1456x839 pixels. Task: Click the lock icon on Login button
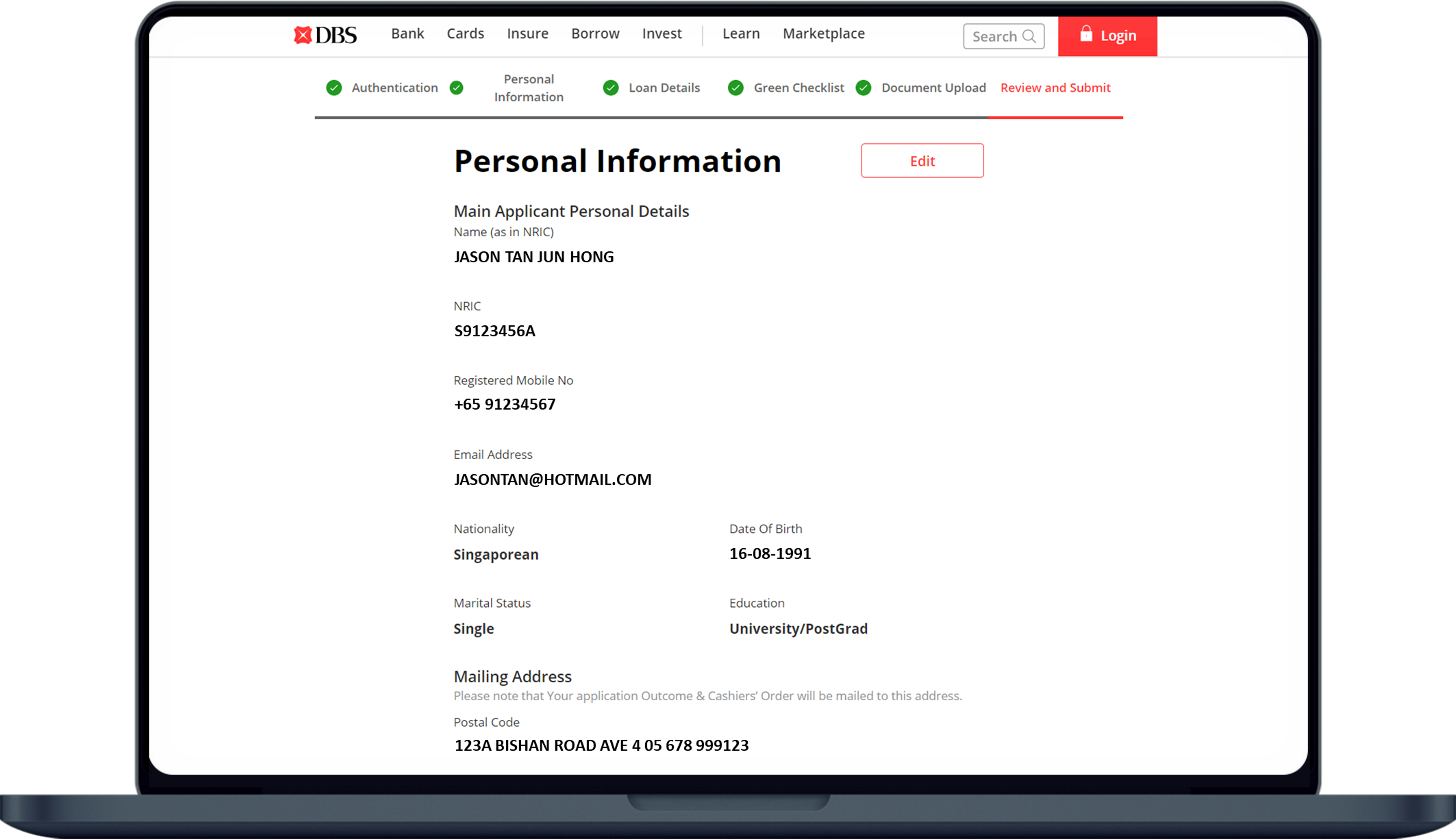click(x=1086, y=34)
